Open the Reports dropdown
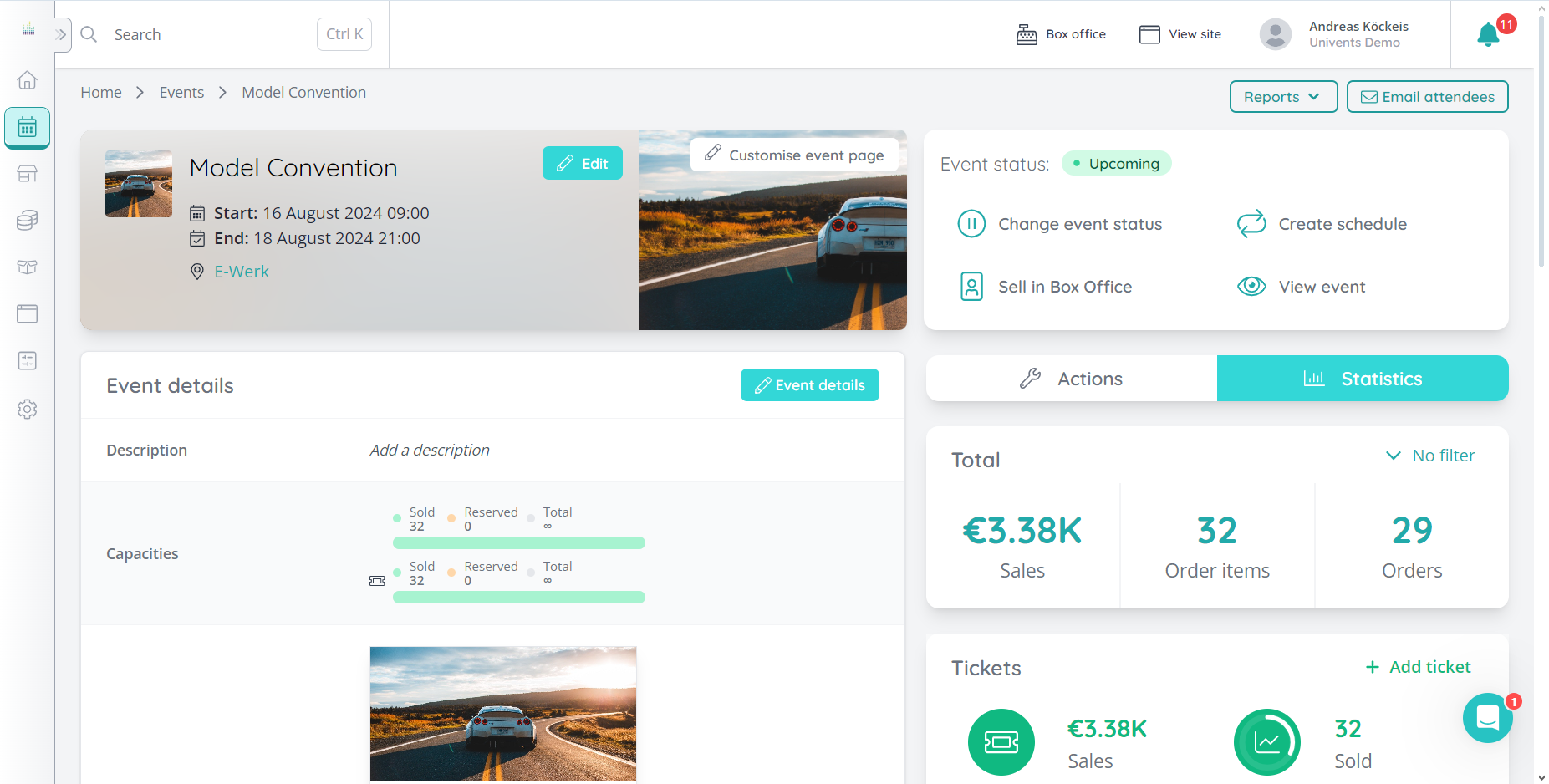This screenshot has width=1549, height=784. 1283,96
